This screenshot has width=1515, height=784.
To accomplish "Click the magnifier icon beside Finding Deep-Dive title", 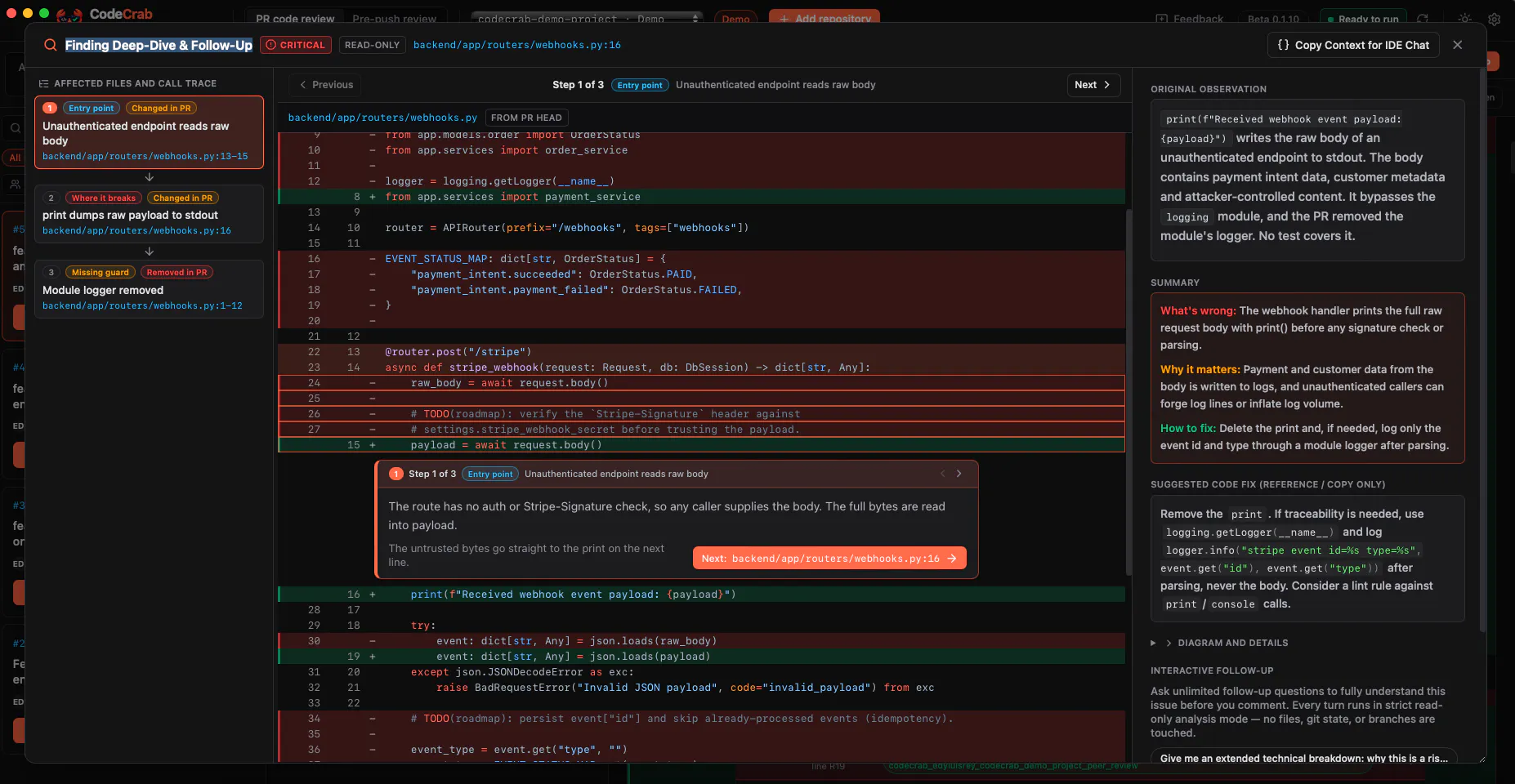I will 51,45.
